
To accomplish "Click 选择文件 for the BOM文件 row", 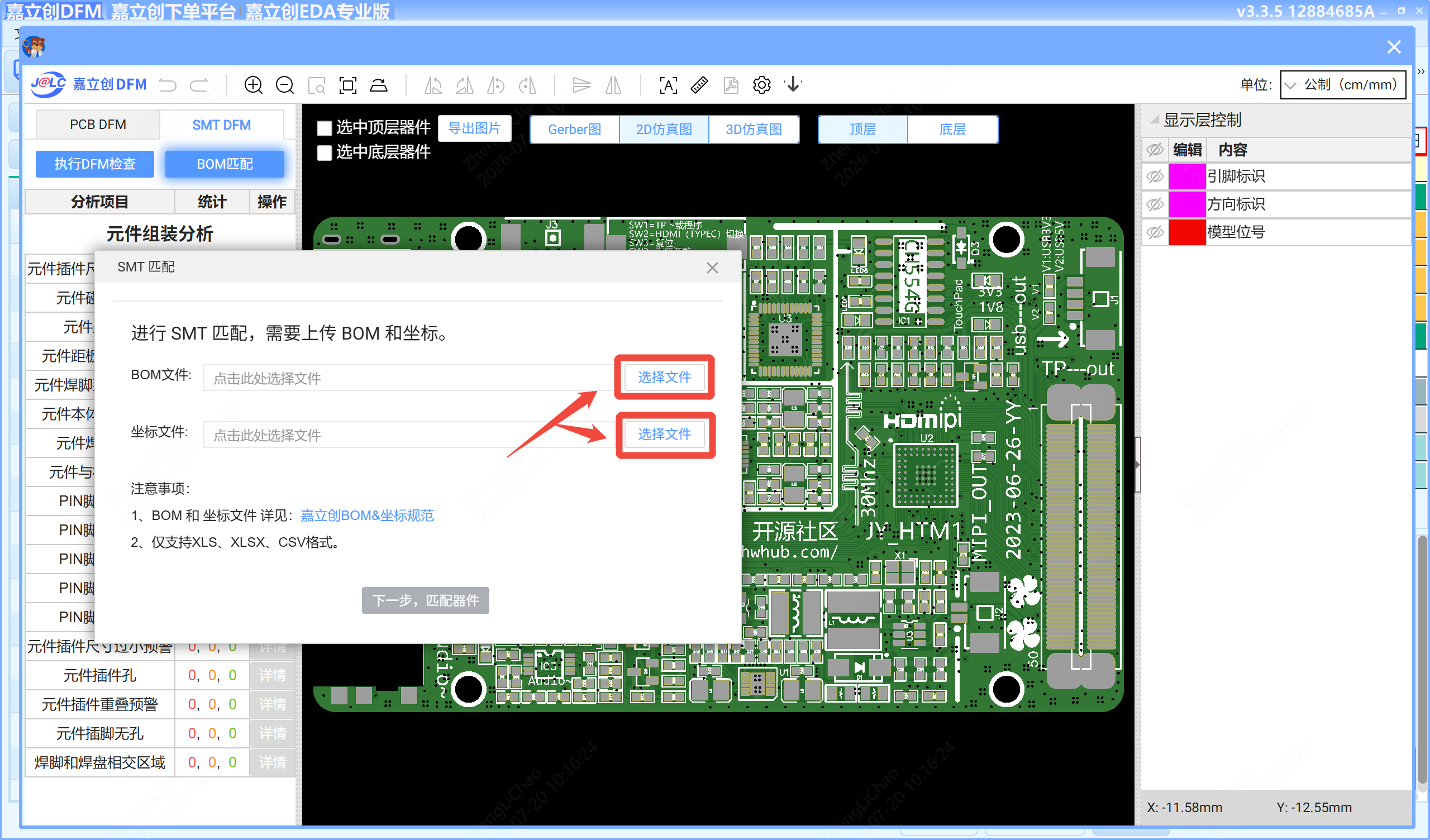I will pos(665,378).
